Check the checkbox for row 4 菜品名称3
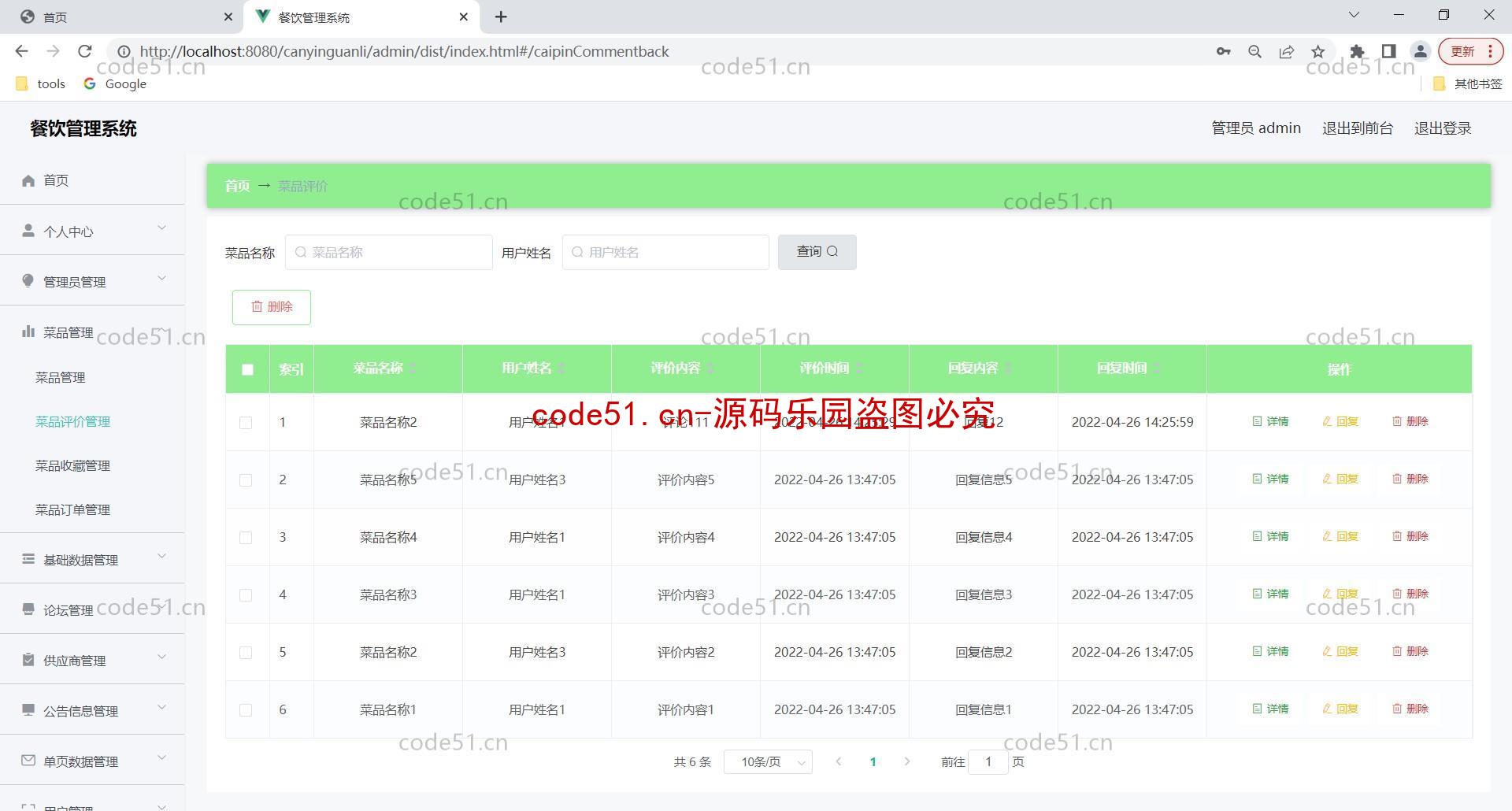 click(x=246, y=595)
